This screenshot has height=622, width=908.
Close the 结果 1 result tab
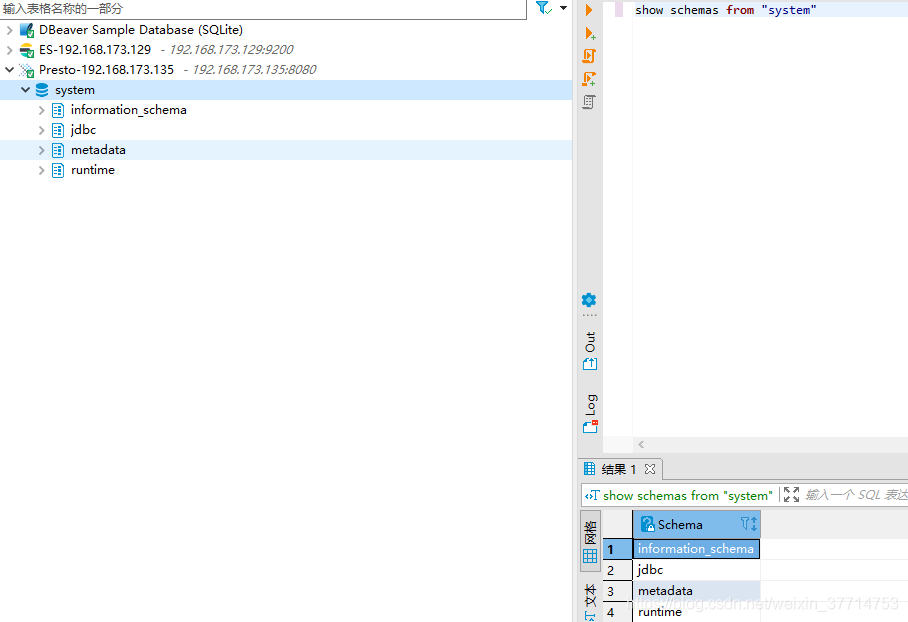coord(650,469)
